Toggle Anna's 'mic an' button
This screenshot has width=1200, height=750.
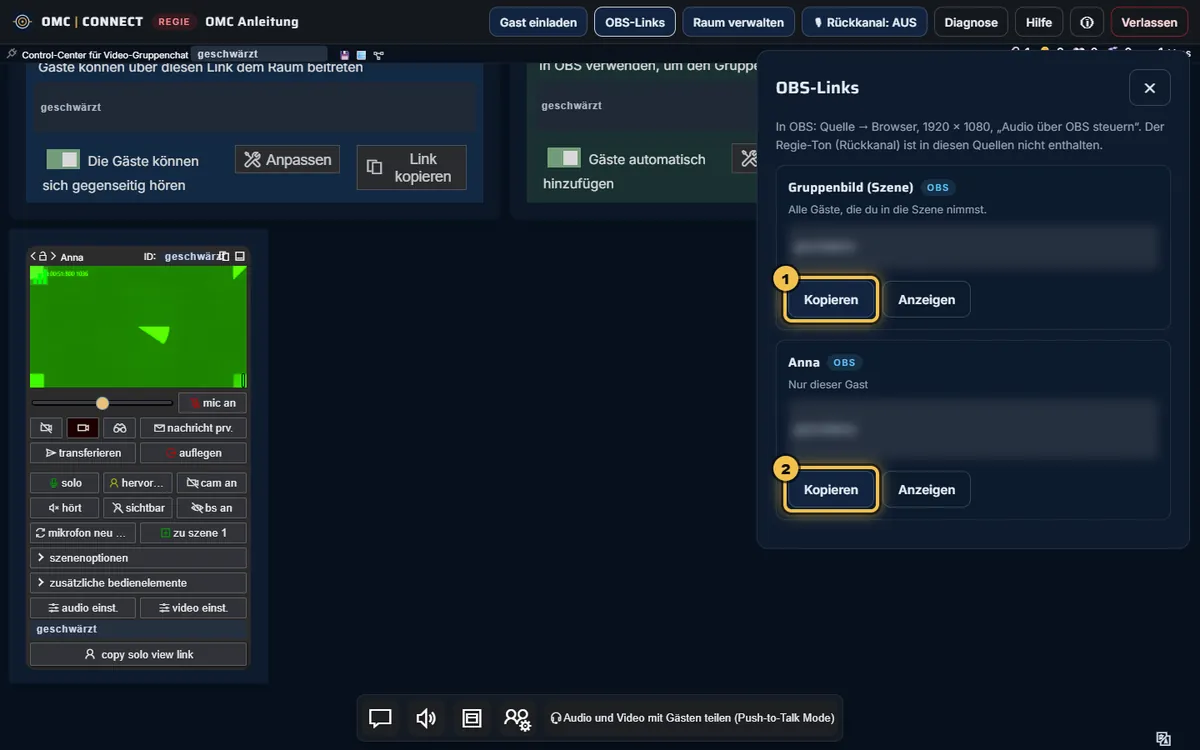(x=213, y=403)
